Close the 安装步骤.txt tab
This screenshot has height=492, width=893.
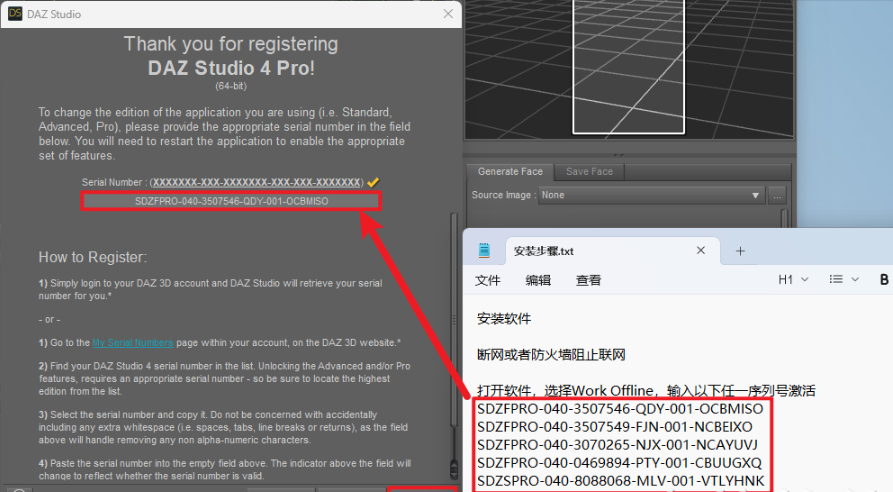coord(701,251)
